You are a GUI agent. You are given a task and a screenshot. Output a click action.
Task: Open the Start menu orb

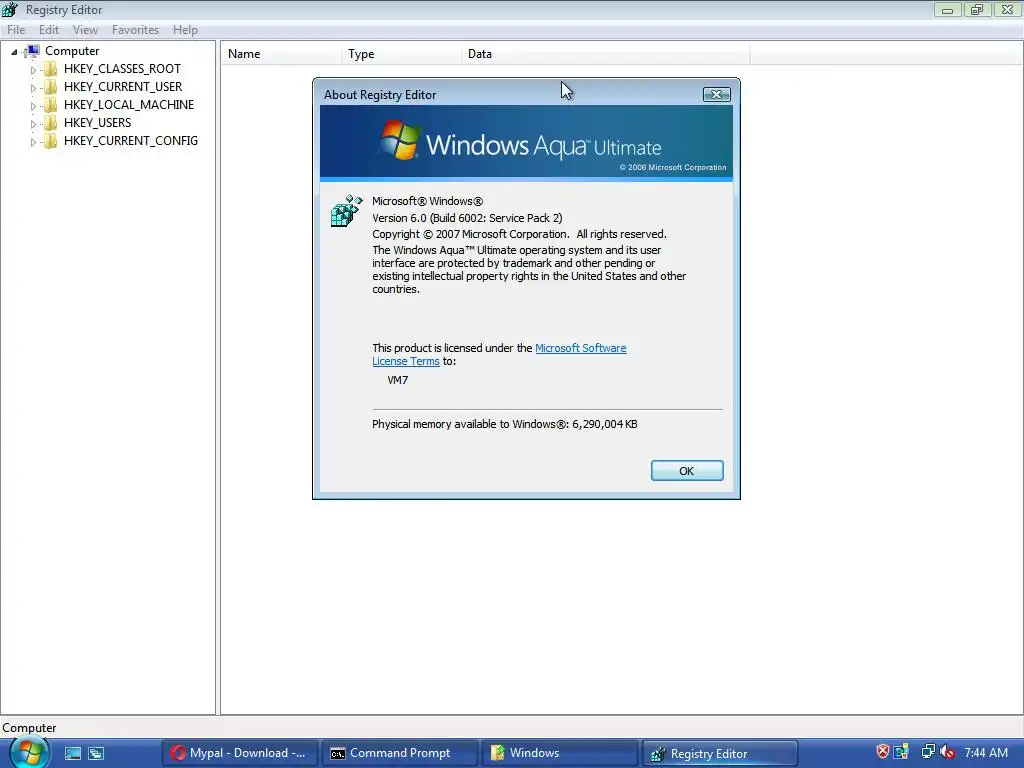[28, 752]
